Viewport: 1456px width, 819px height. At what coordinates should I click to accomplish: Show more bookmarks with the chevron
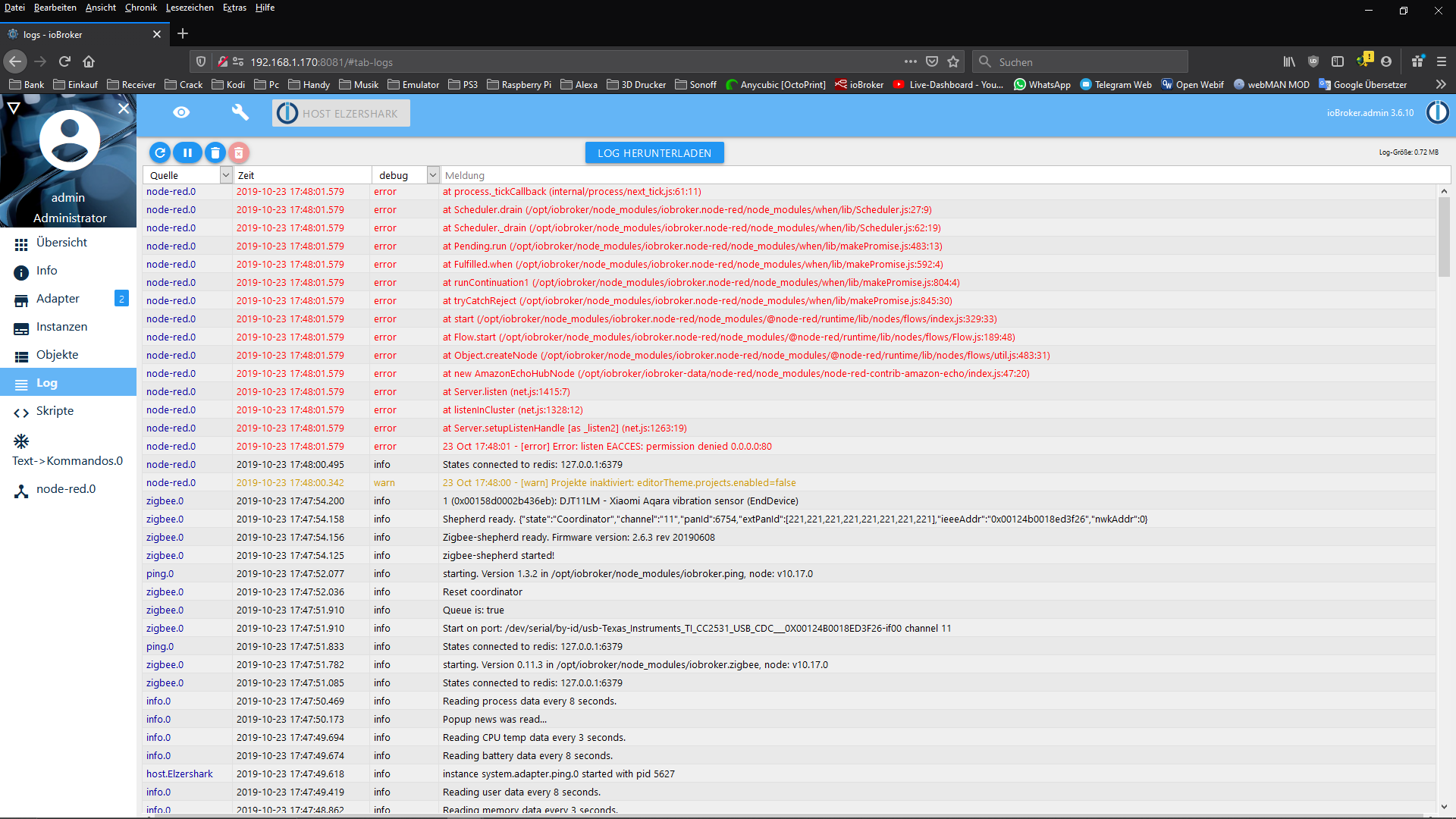click(1441, 84)
